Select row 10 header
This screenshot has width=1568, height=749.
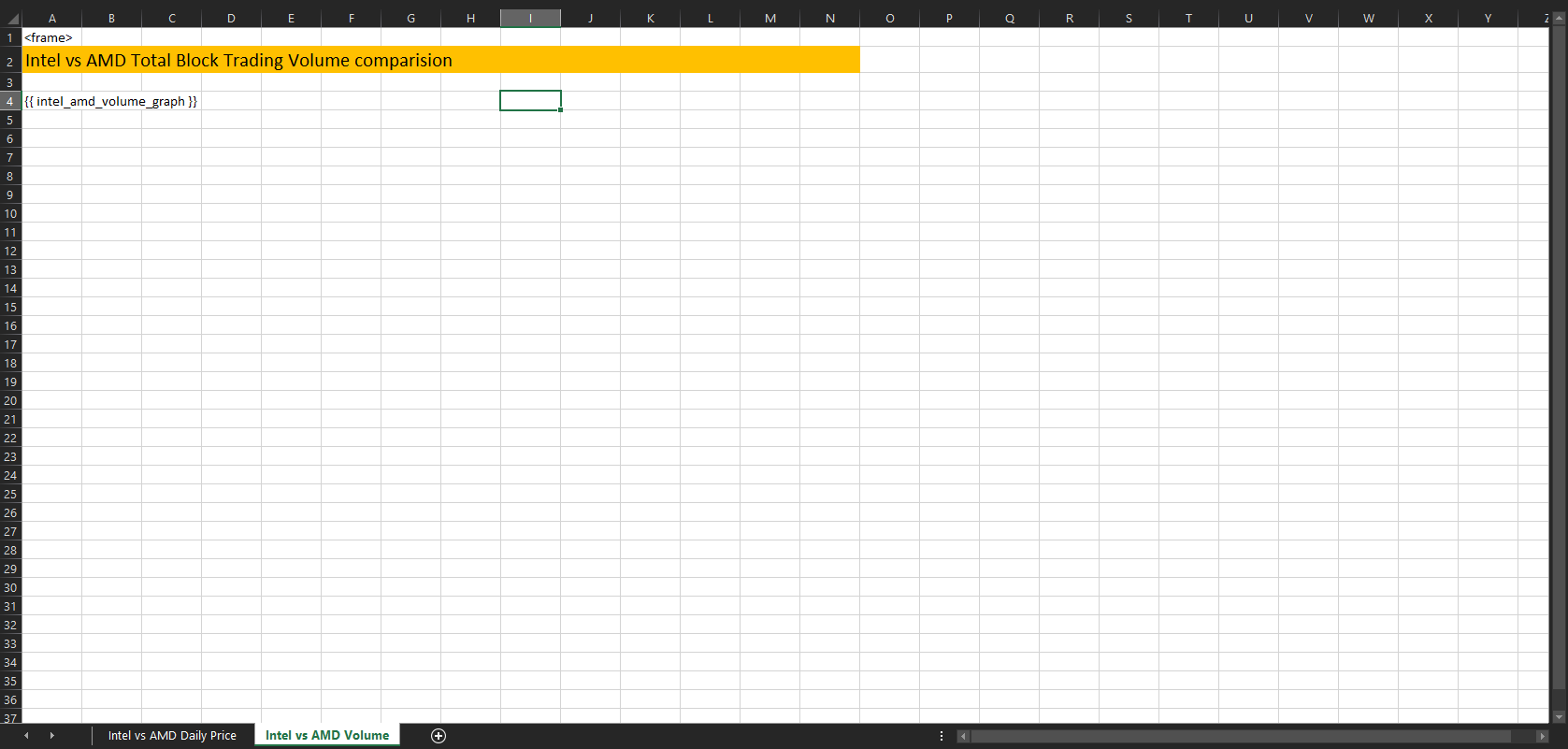tap(10, 213)
